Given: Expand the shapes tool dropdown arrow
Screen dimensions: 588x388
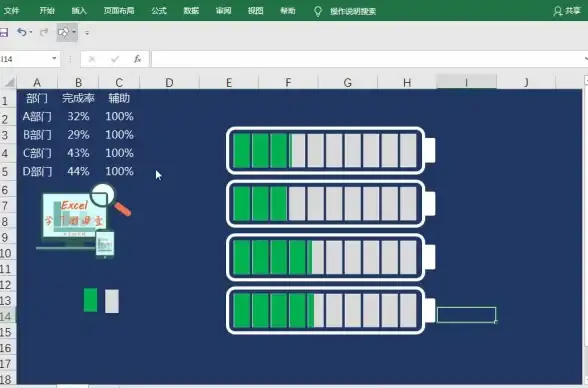Looking at the screenshot, I should 74,32.
